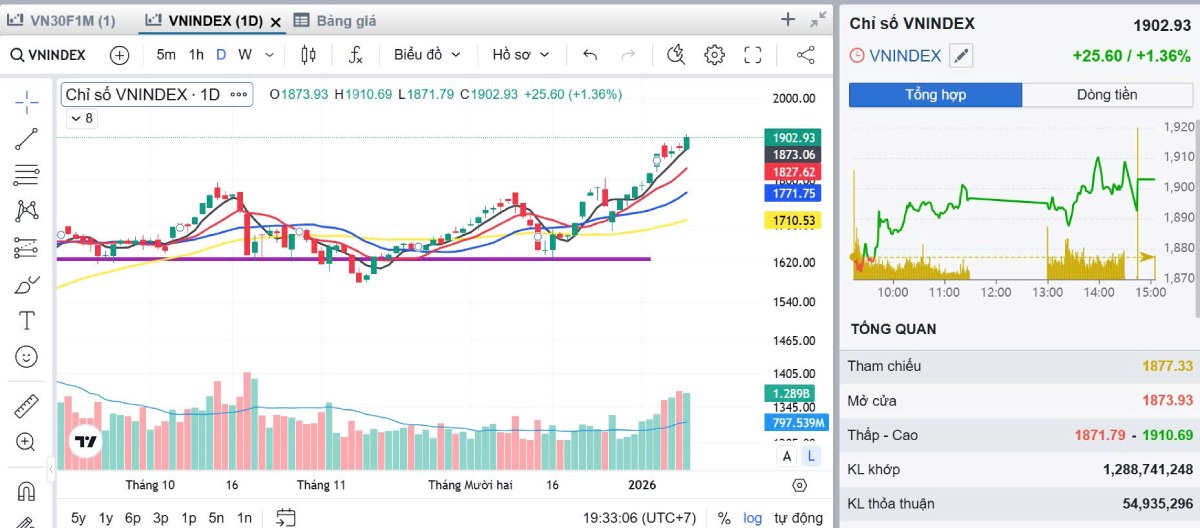Open the Fibonacci retracement tool
This screenshot has height=528, width=1200.
tap(27, 175)
